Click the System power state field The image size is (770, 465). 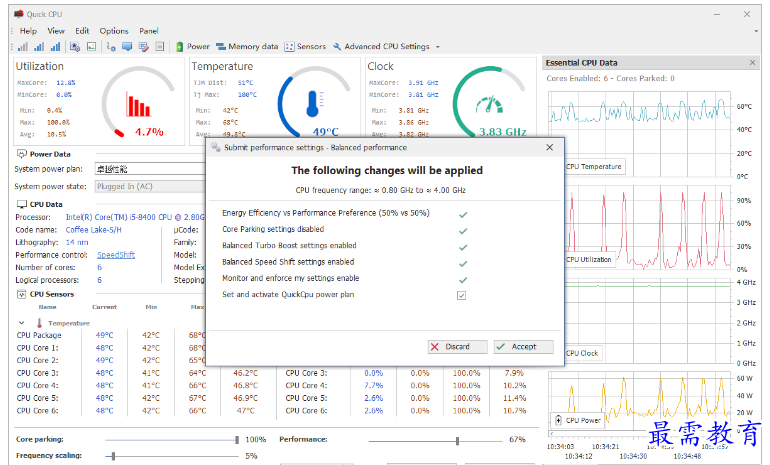(150, 187)
